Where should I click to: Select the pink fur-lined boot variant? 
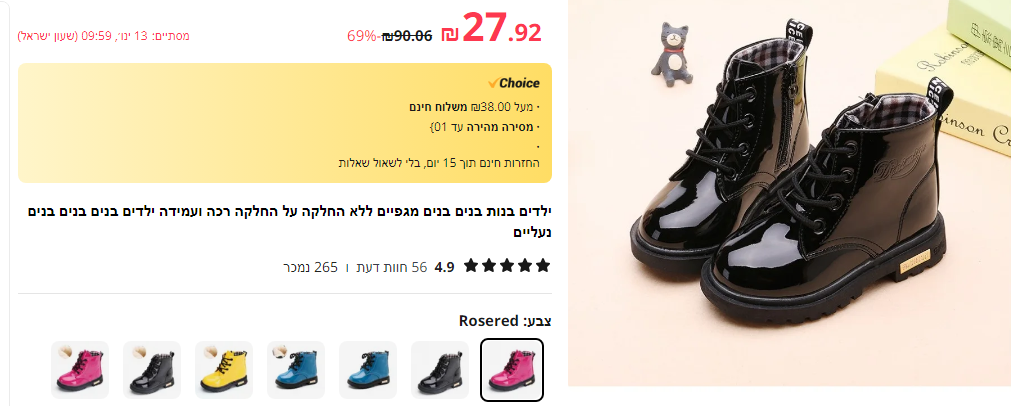pos(80,370)
